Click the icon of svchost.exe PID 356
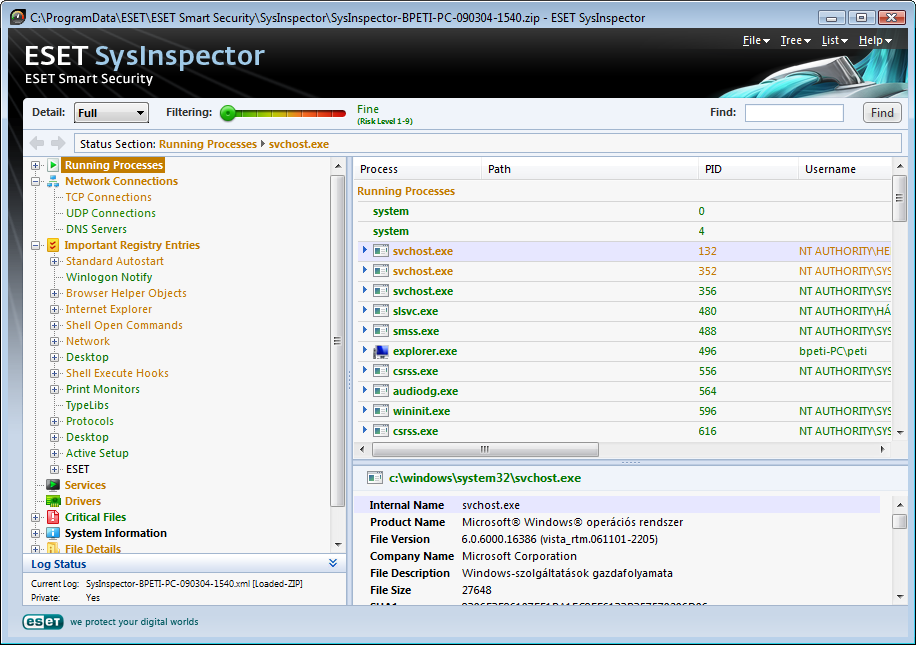This screenshot has width=916, height=645. click(381, 291)
